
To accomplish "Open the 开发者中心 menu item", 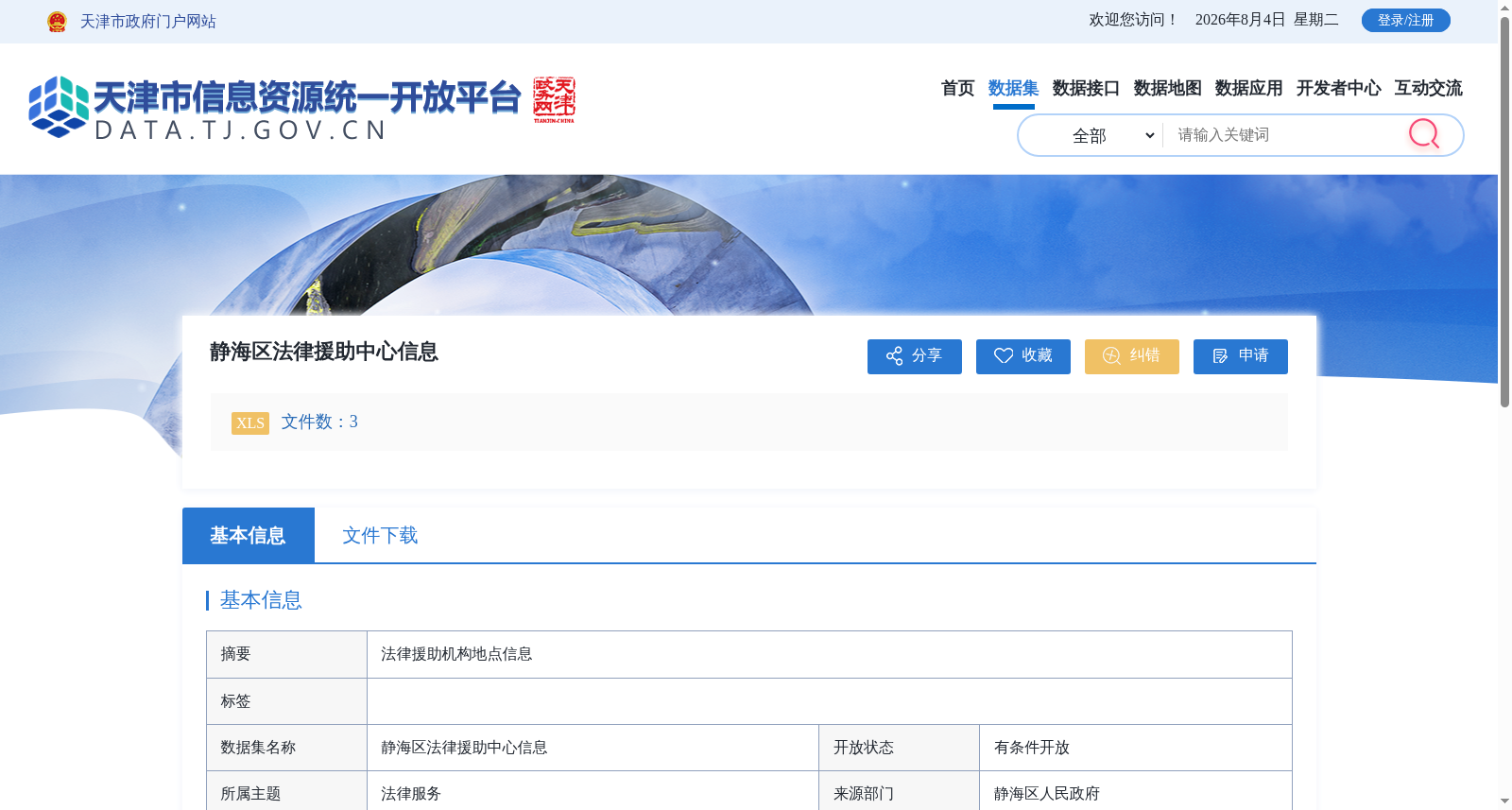I will (x=1338, y=88).
